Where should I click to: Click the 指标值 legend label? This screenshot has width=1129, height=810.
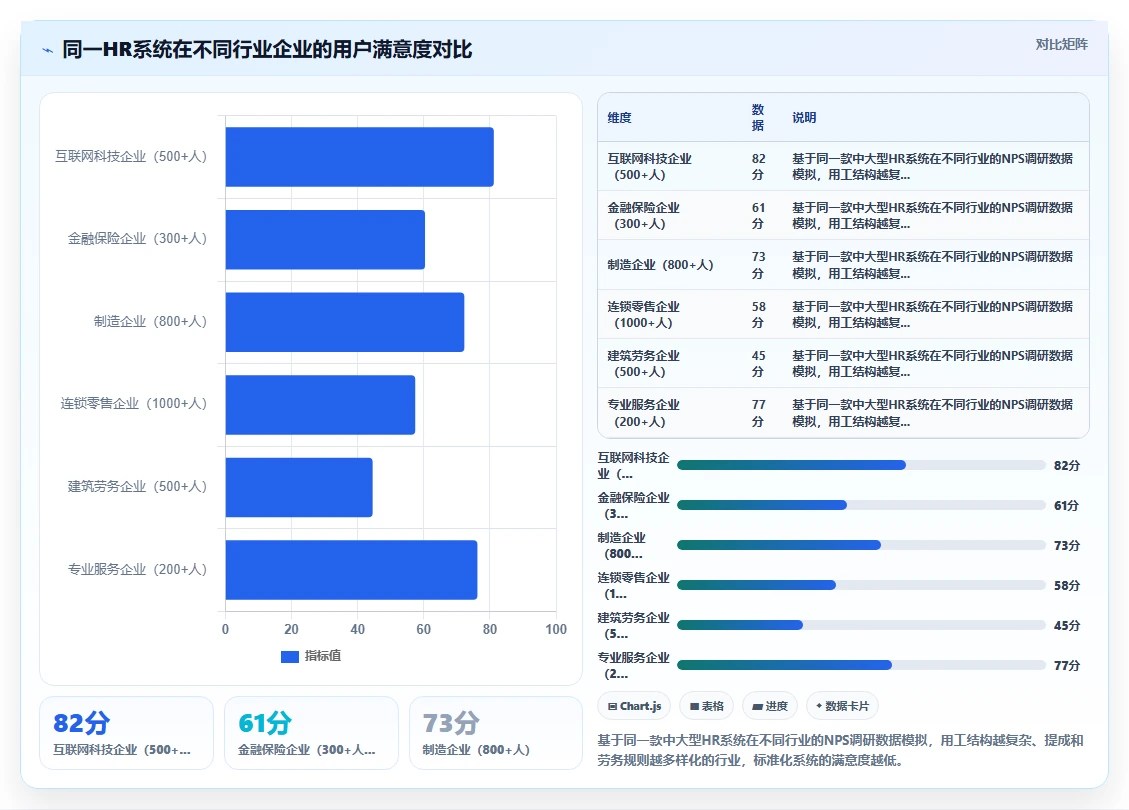click(x=323, y=656)
